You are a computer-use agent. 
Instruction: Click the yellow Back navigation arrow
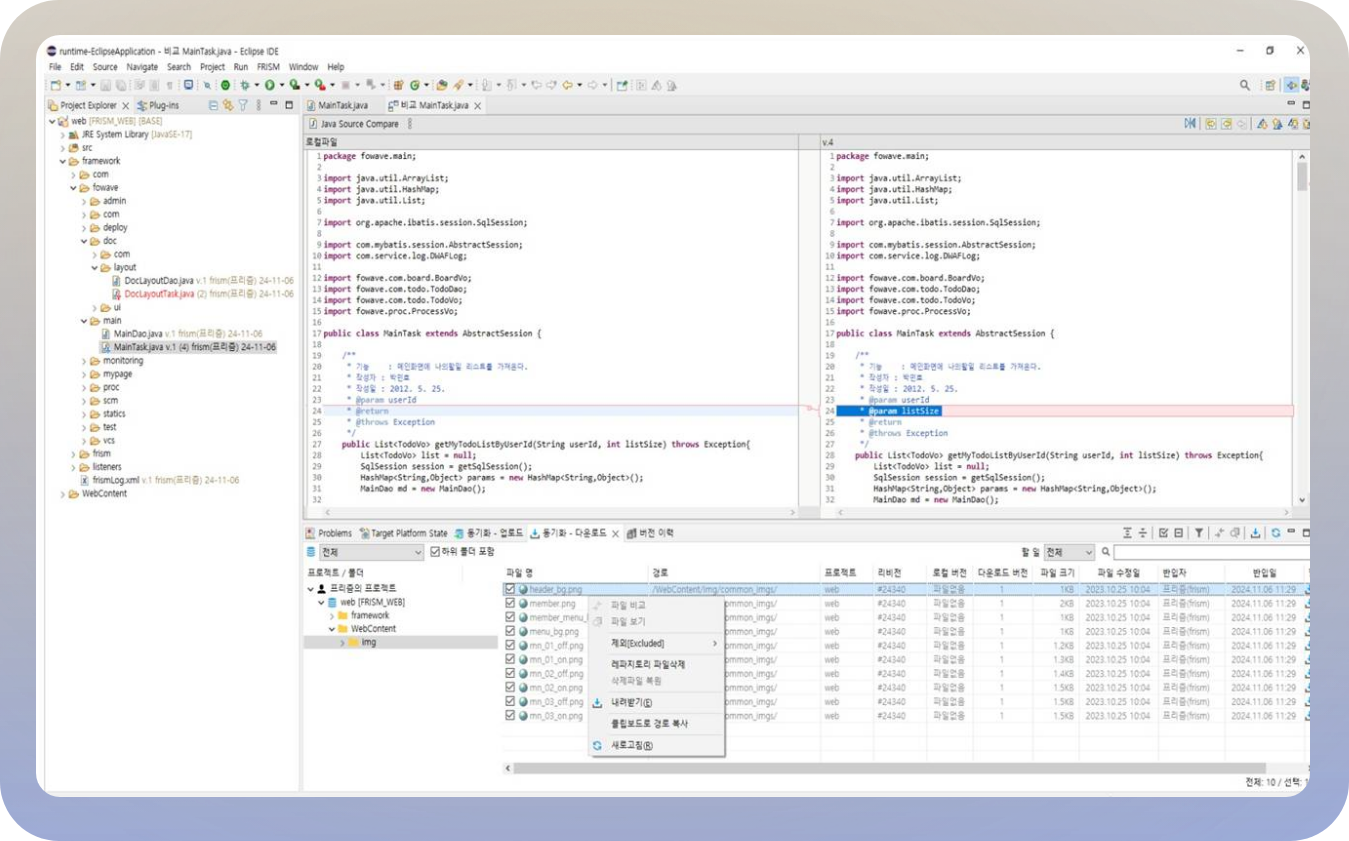pos(567,85)
